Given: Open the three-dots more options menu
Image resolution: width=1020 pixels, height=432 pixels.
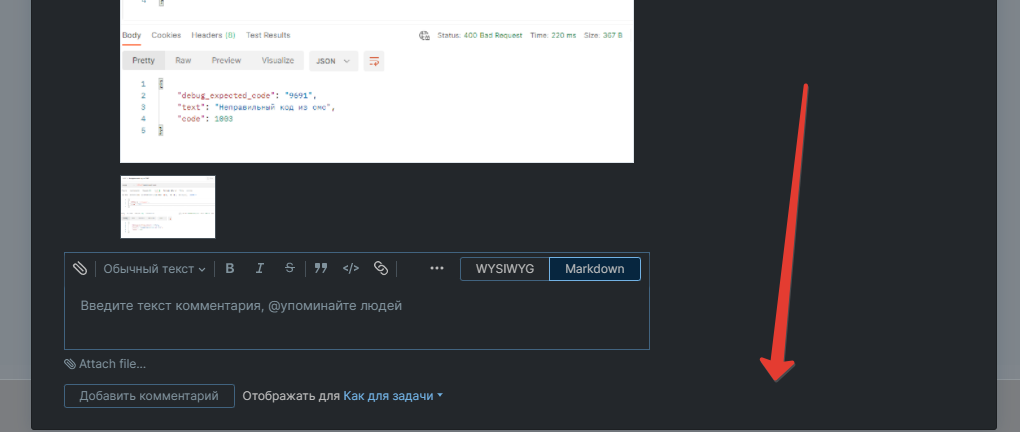Looking at the screenshot, I should click(436, 269).
